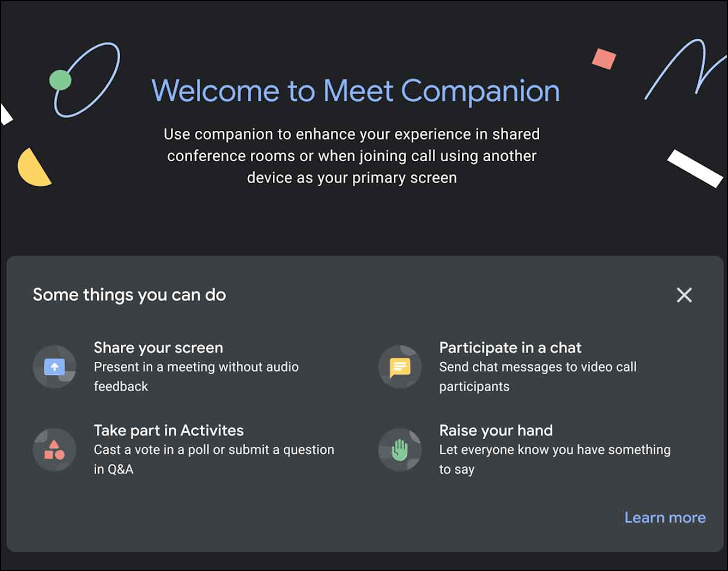This screenshot has height=571, width=728.
Task: Select the Participate in a chat title
Action: [510, 348]
